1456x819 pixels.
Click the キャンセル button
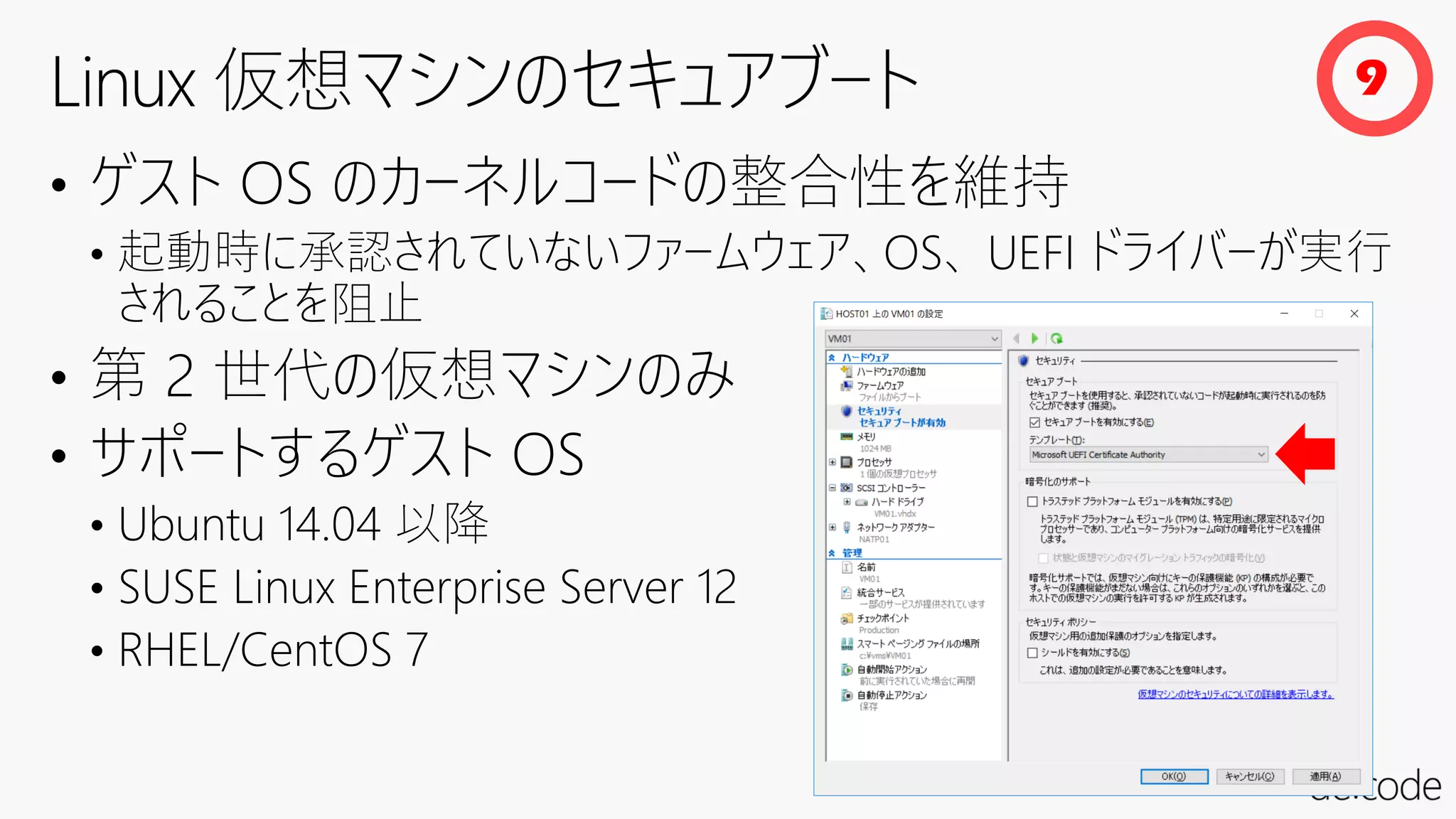coord(1250,776)
